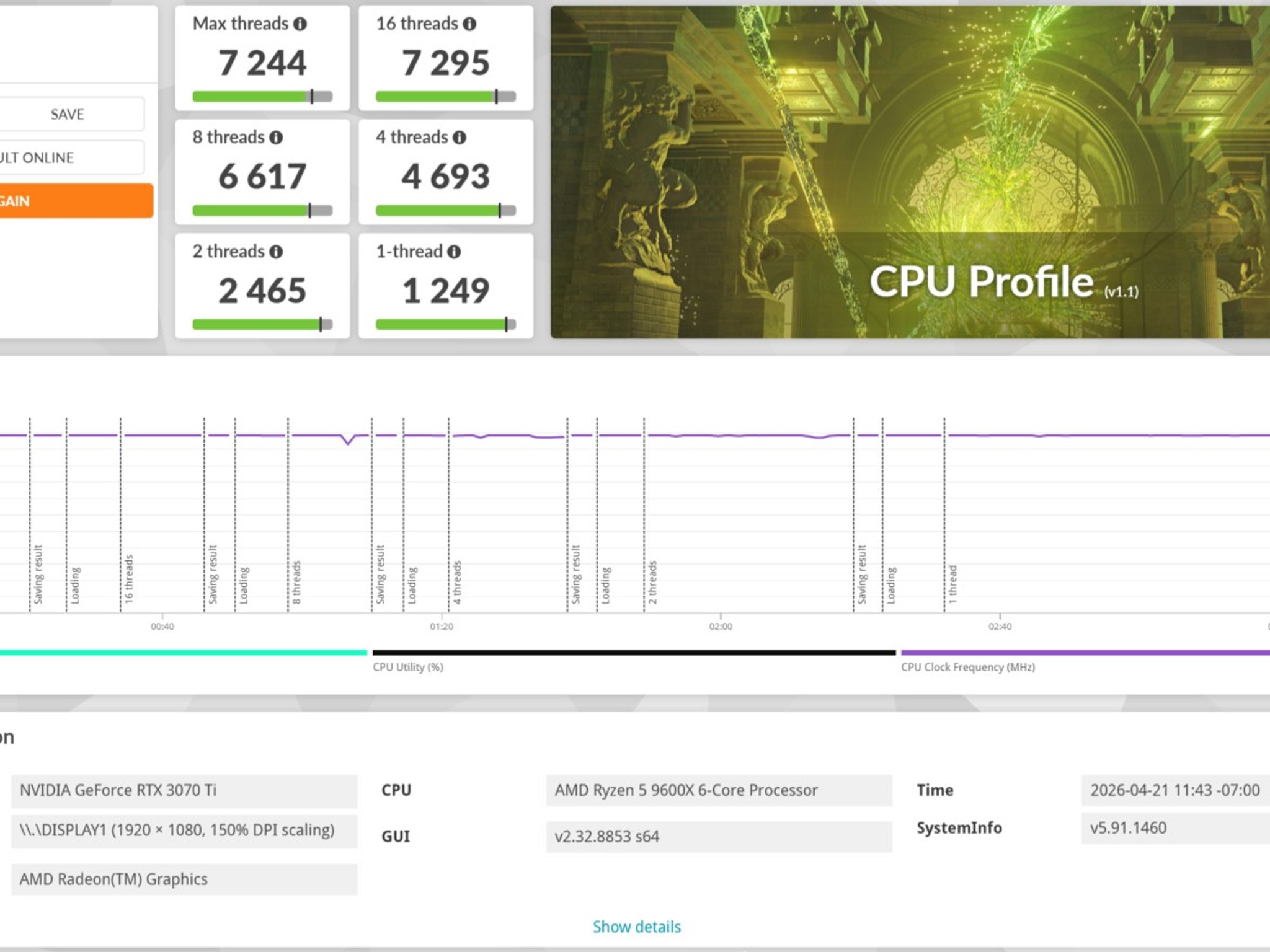Click the CPU label in system information
Viewport: 1270px width, 952px height.
pos(396,790)
